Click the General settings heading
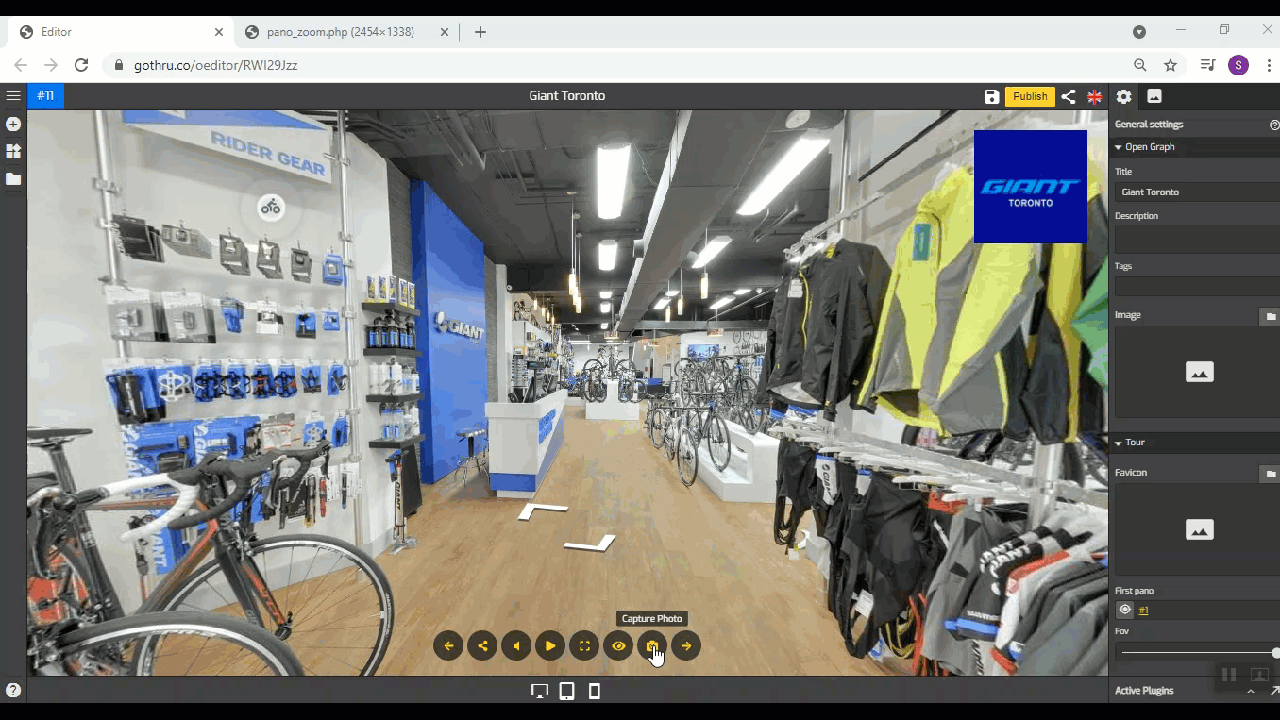This screenshot has height=720, width=1280. coord(1149,125)
